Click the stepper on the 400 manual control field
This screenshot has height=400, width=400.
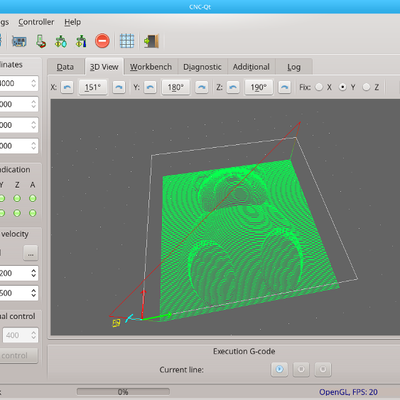click(33, 335)
